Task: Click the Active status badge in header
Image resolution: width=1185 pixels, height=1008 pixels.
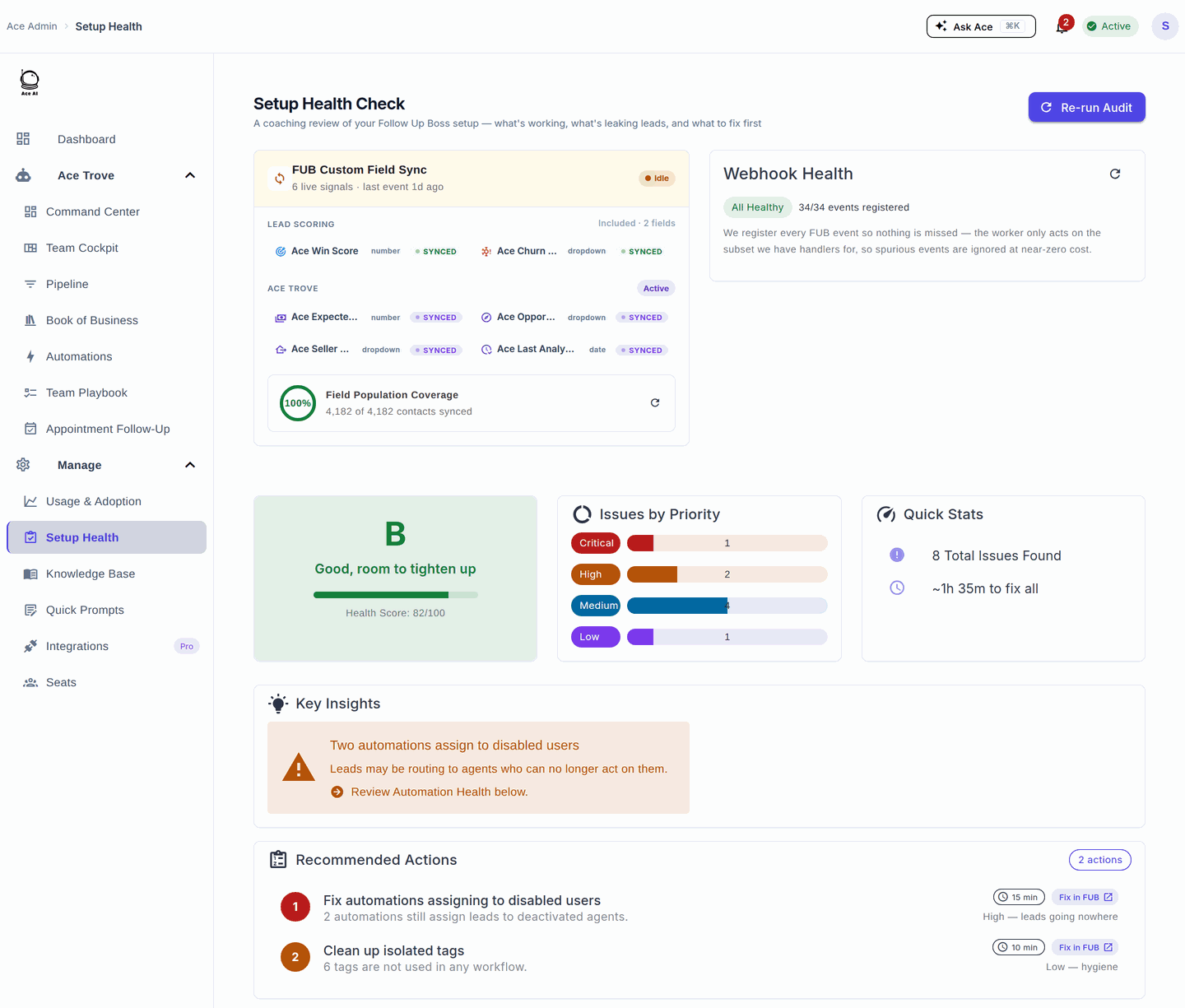Action: tap(1110, 26)
